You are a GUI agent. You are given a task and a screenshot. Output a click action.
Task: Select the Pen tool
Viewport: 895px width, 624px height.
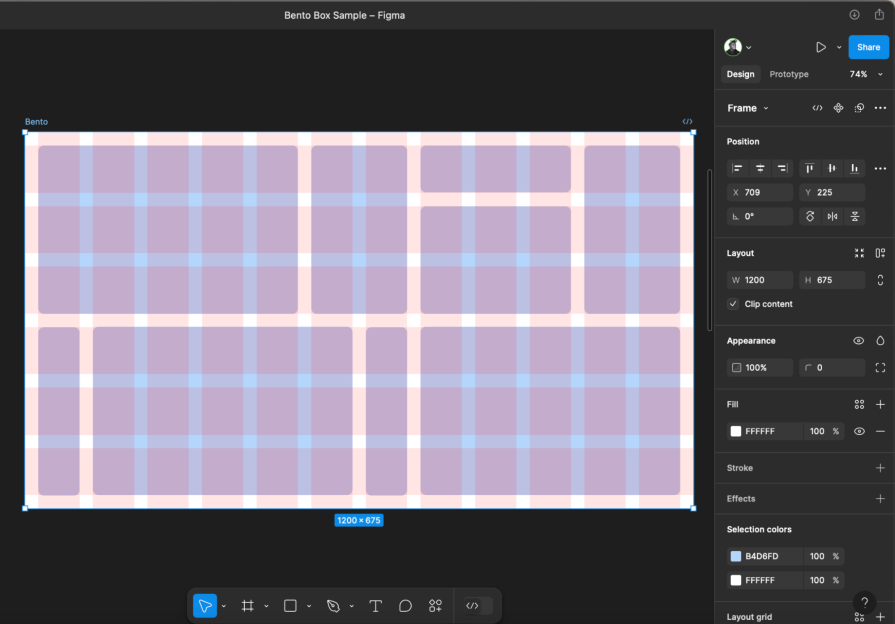[x=335, y=605]
